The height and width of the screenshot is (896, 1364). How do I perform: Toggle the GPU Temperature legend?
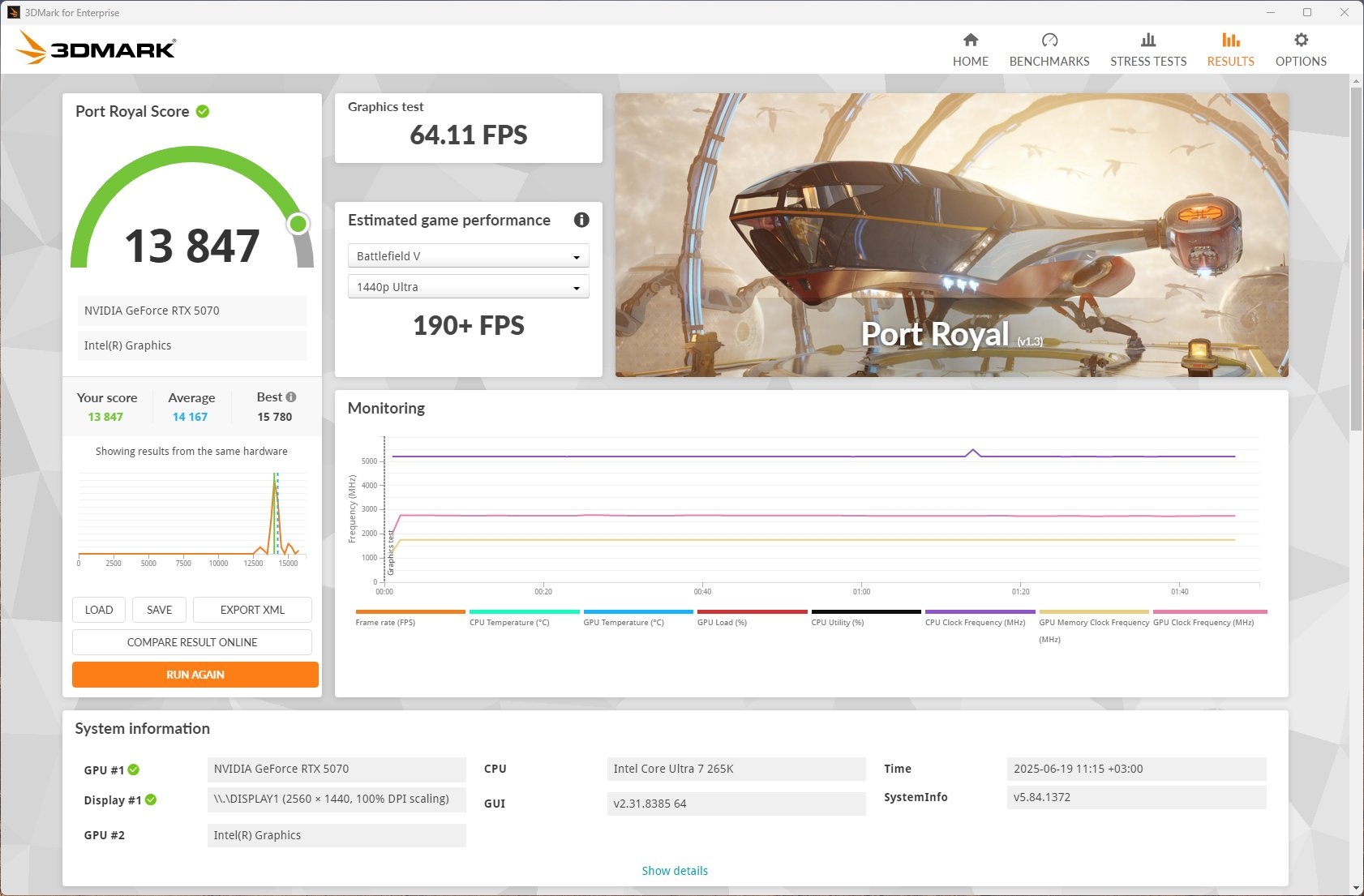click(x=638, y=617)
